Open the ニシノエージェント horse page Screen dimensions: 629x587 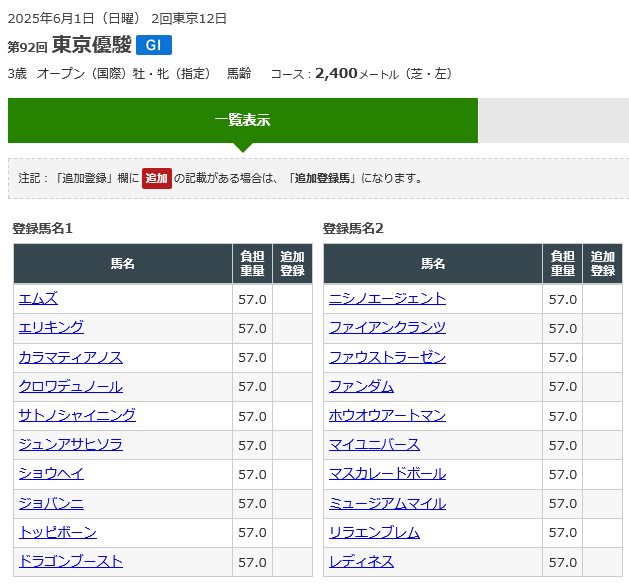(x=387, y=298)
